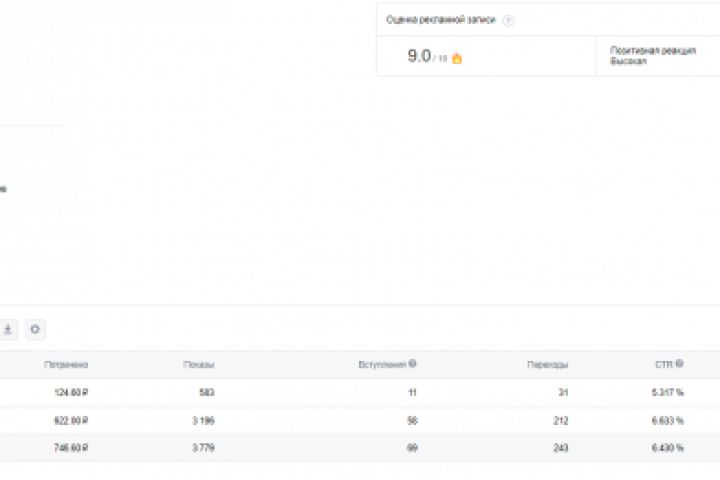Click the 583 impressions cell
The height and width of the screenshot is (480, 720).
[x=206, y=393]
